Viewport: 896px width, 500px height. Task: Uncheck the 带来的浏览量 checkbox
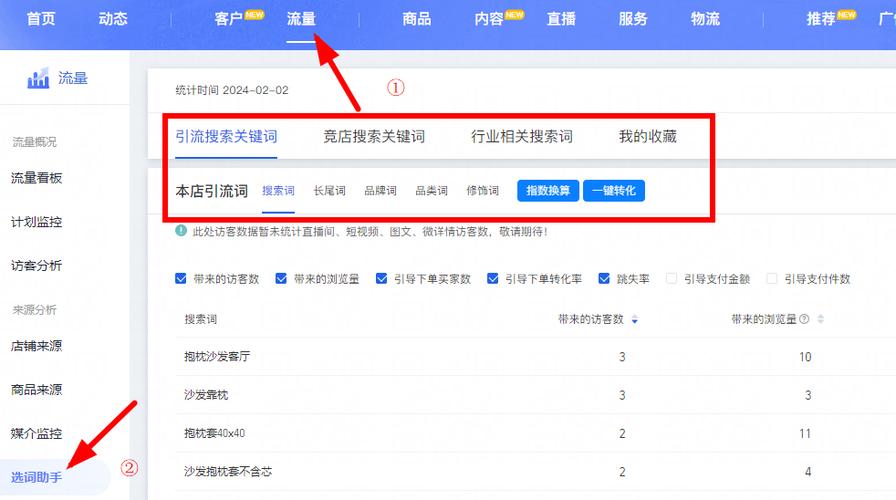(x=281, y=278)
